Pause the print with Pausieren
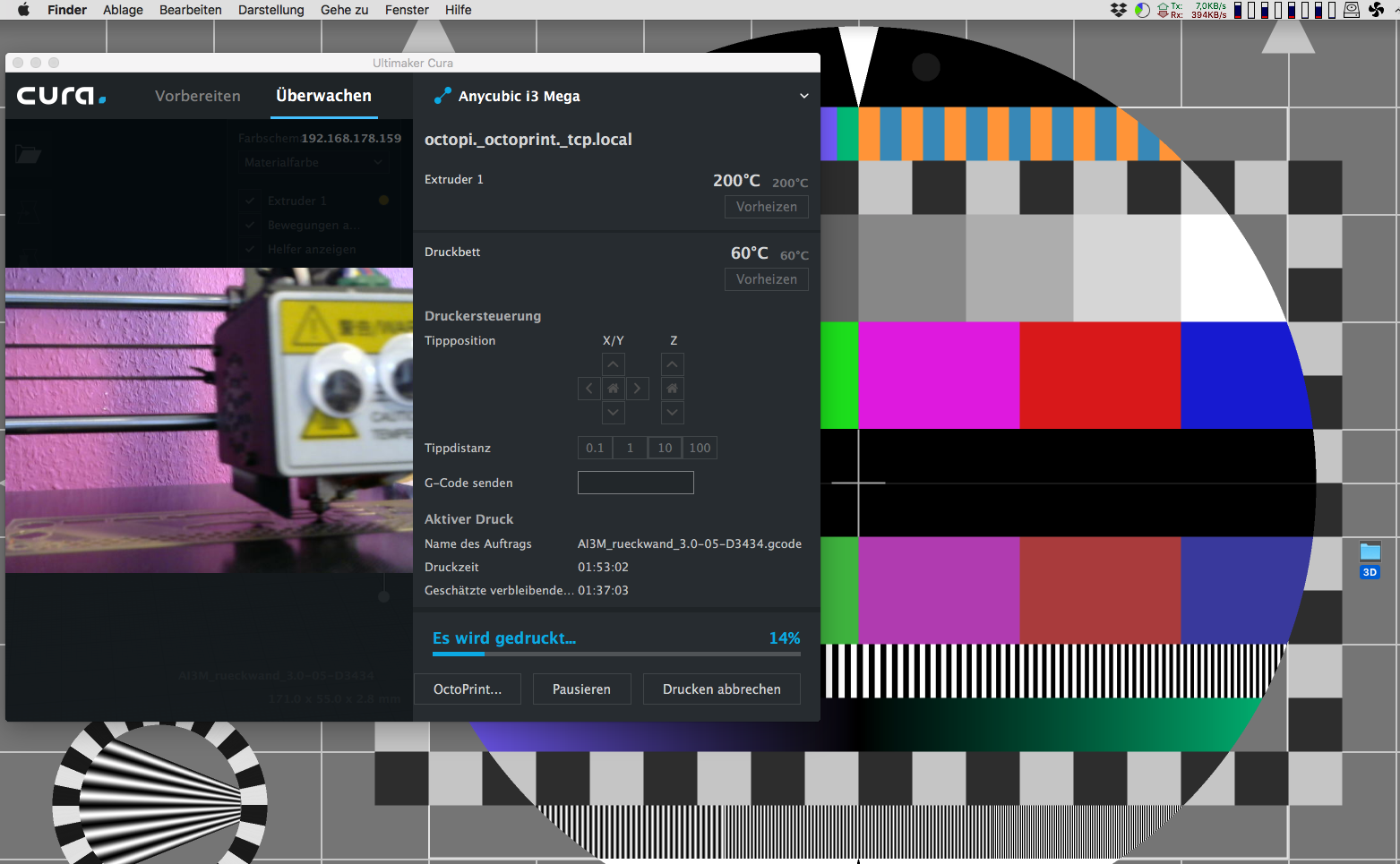Viewport: 1400px width, 864px height. [581, 689]
